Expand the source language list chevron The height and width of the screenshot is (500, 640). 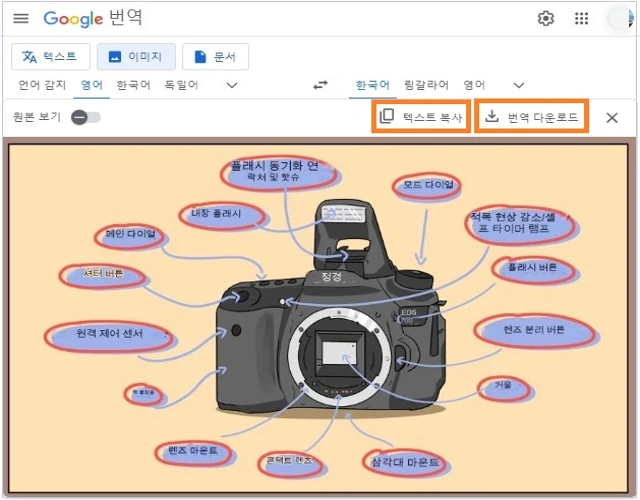(x=232, y=85)
